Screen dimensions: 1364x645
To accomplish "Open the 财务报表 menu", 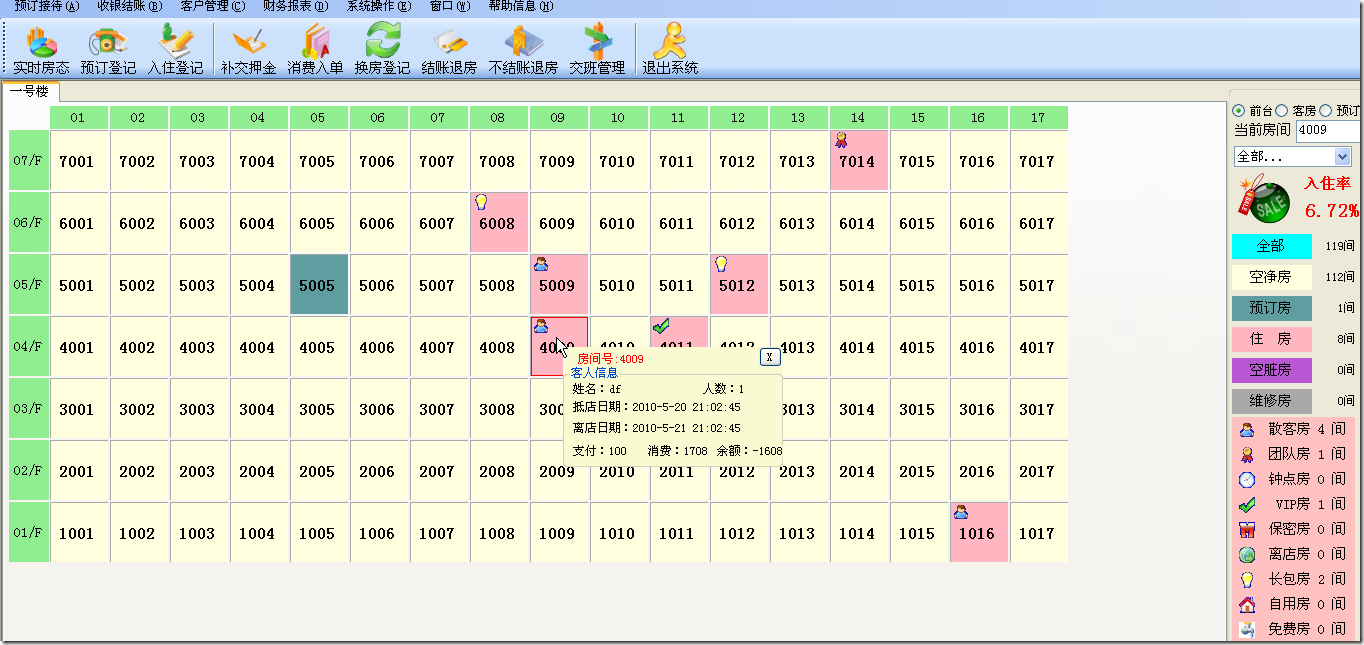I will [x=295, y=6].
